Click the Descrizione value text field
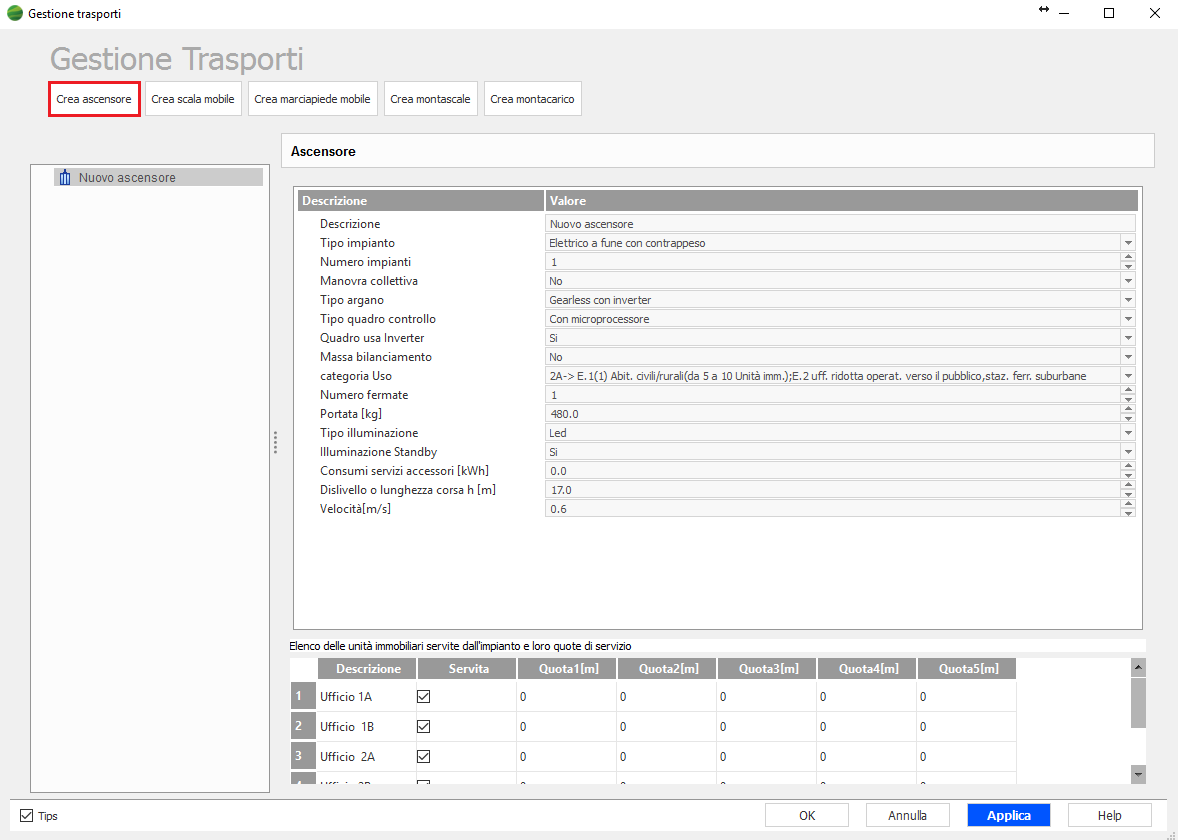 [x=840, y=224]
